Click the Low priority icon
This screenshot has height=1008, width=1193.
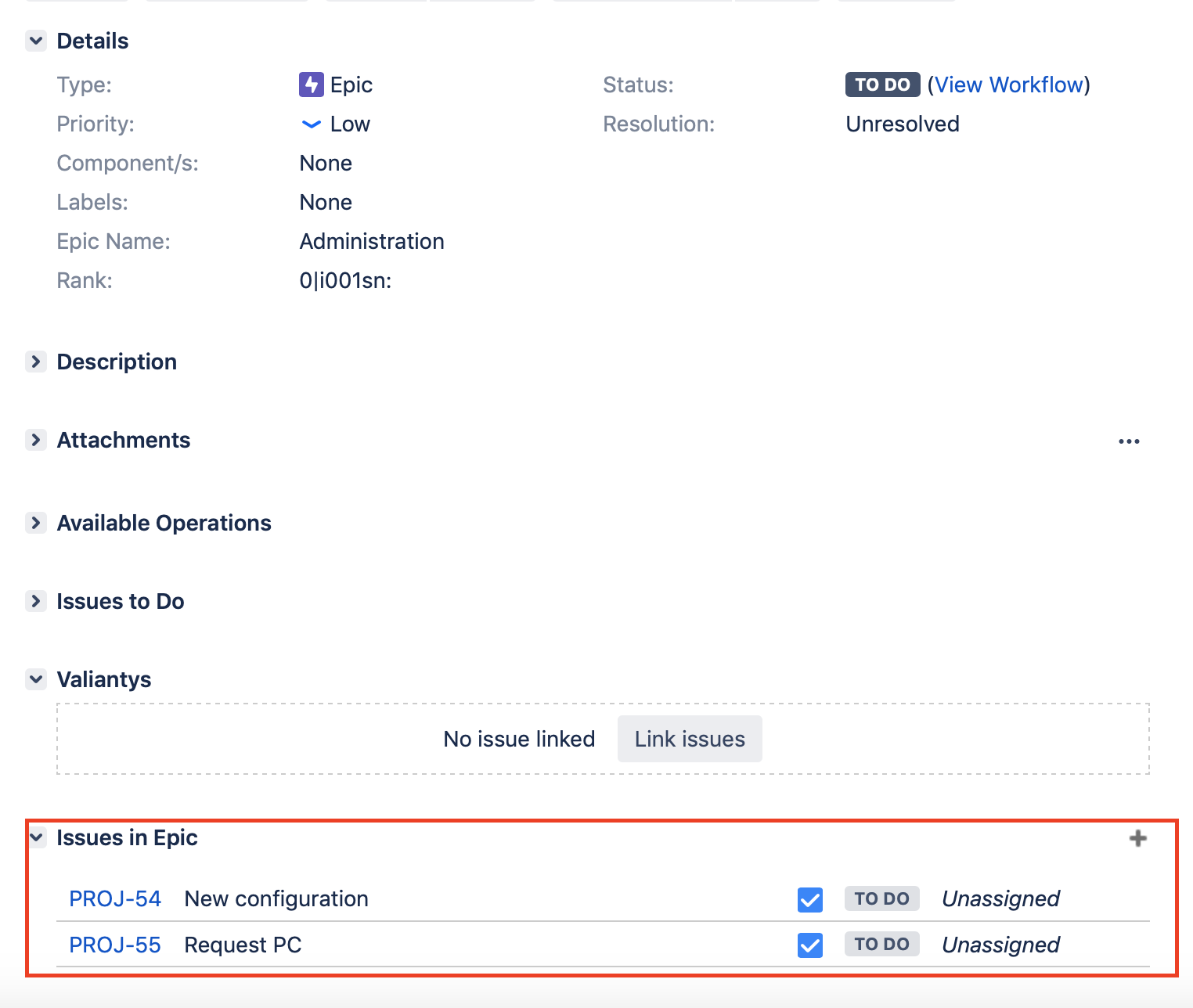[310, 124]
